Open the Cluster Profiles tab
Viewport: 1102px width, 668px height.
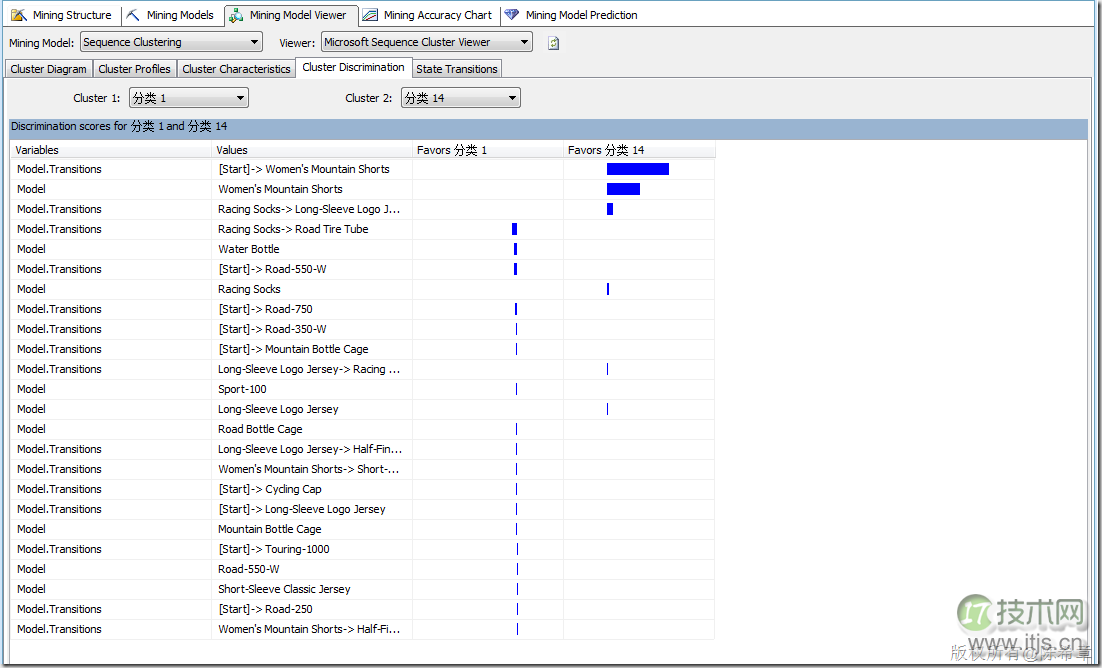point(134,69)
